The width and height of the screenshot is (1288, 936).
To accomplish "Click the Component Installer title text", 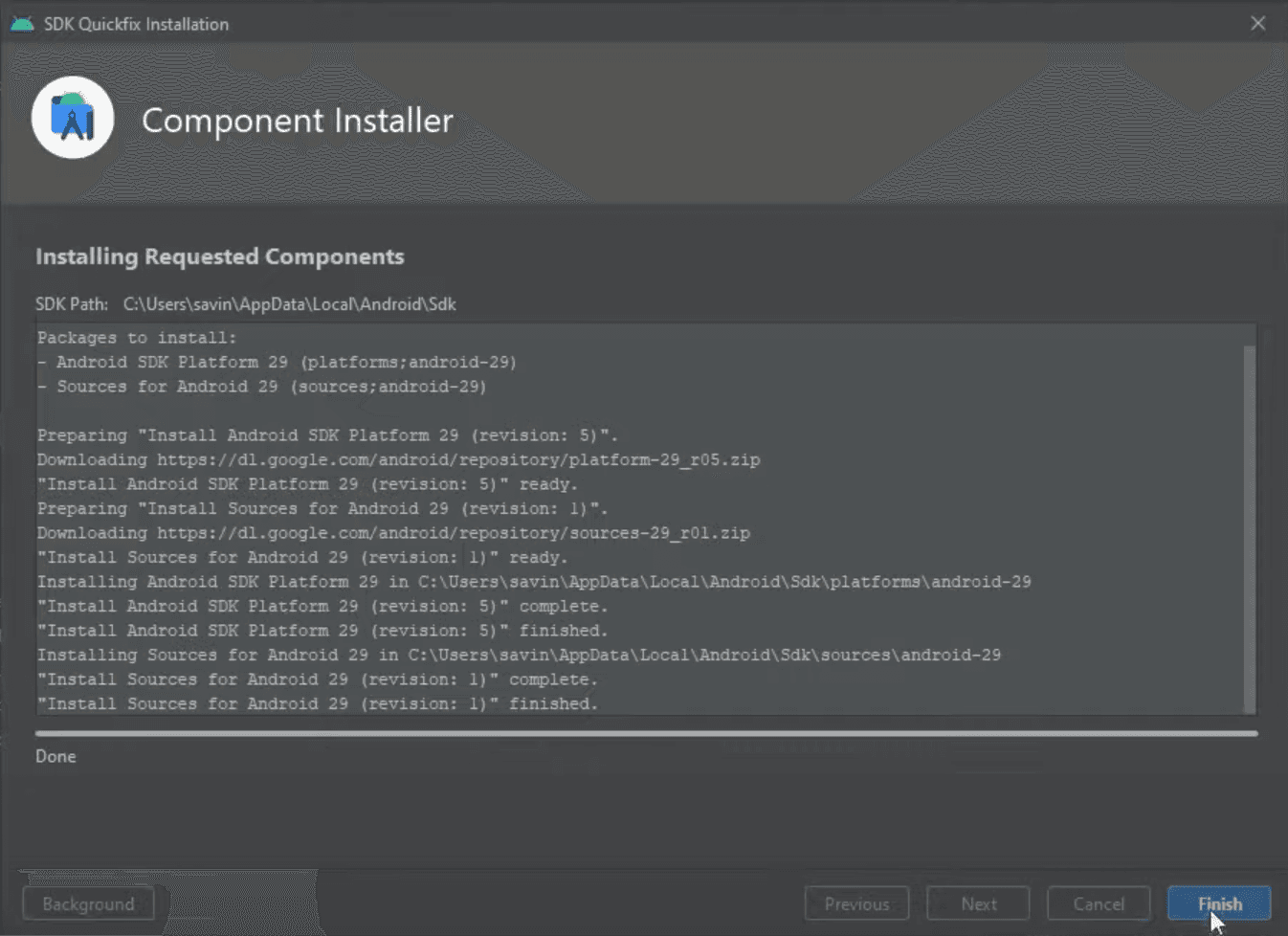I will click(297, 121).
